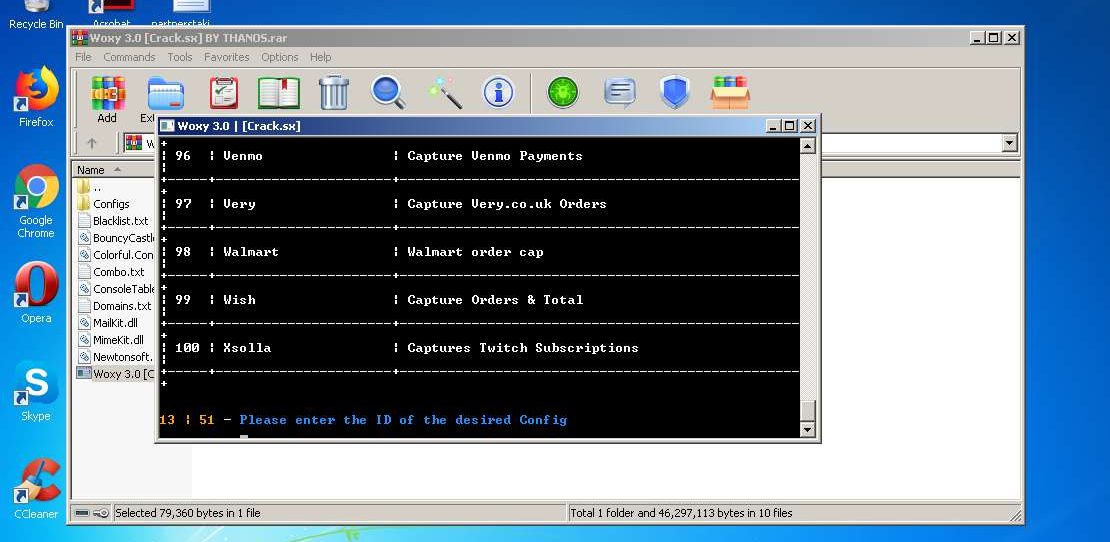Image resolution: width=1110 pixels, height=542 pixels.
Task: Click 'Walmart order cap' text
Action: tap(475, 252)
